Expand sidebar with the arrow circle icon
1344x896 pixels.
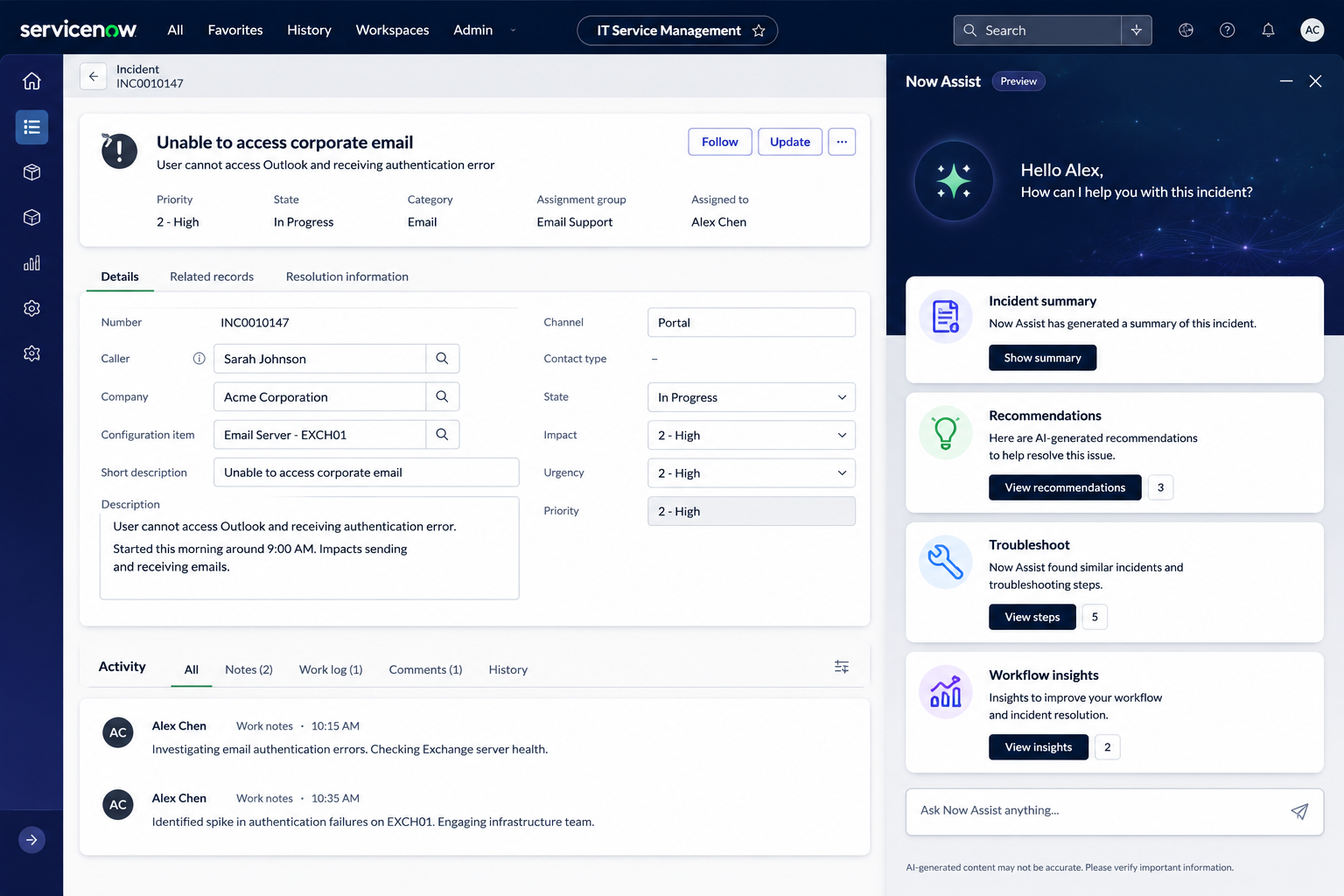point(31,840)
